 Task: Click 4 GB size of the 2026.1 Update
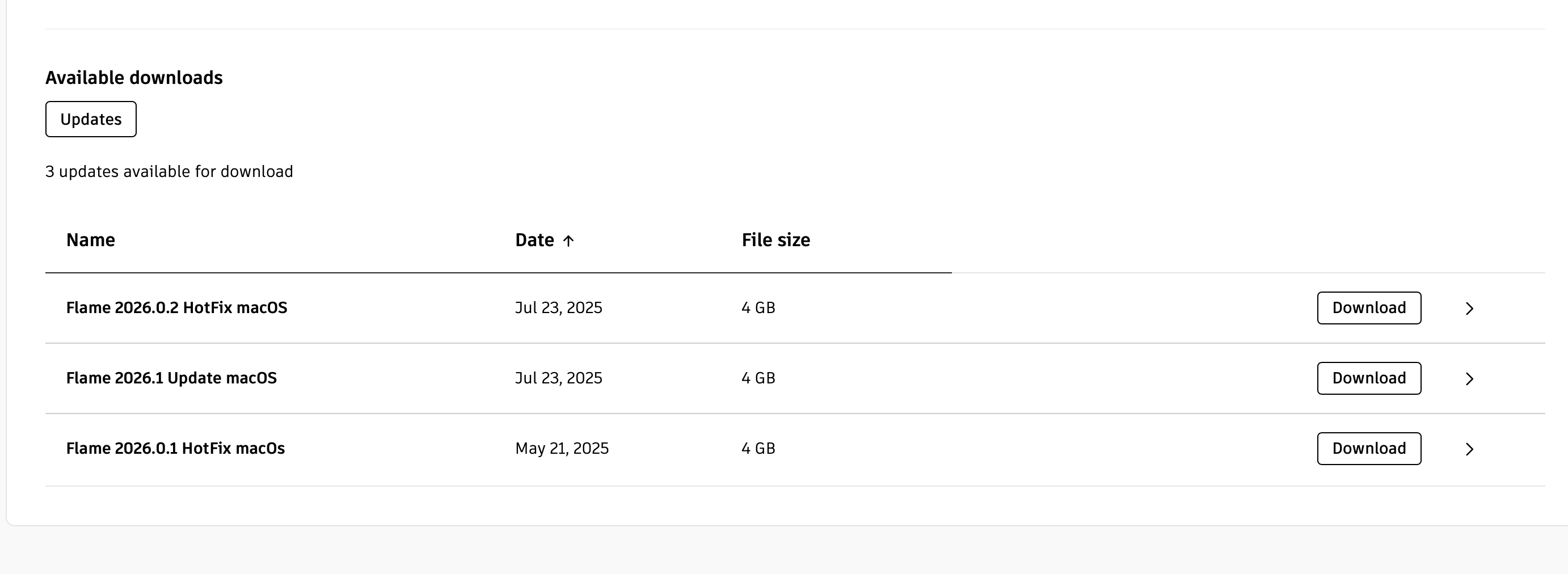(x=758, y=378)
